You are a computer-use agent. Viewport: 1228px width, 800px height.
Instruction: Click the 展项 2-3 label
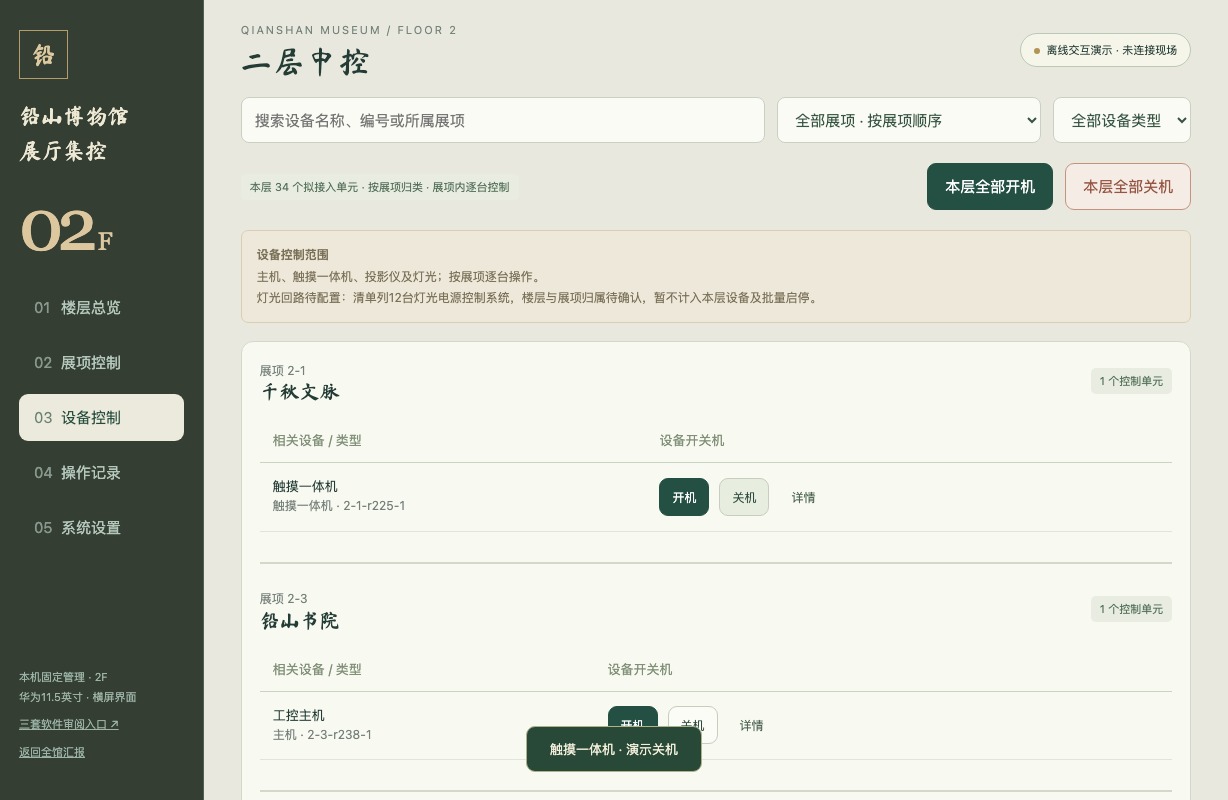pyautogui.click(x=284, y=599)
